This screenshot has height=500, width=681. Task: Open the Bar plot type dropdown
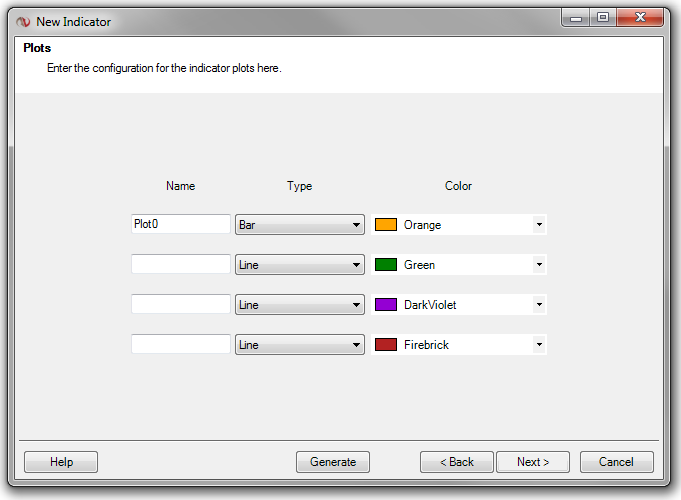tap(300, 225)
